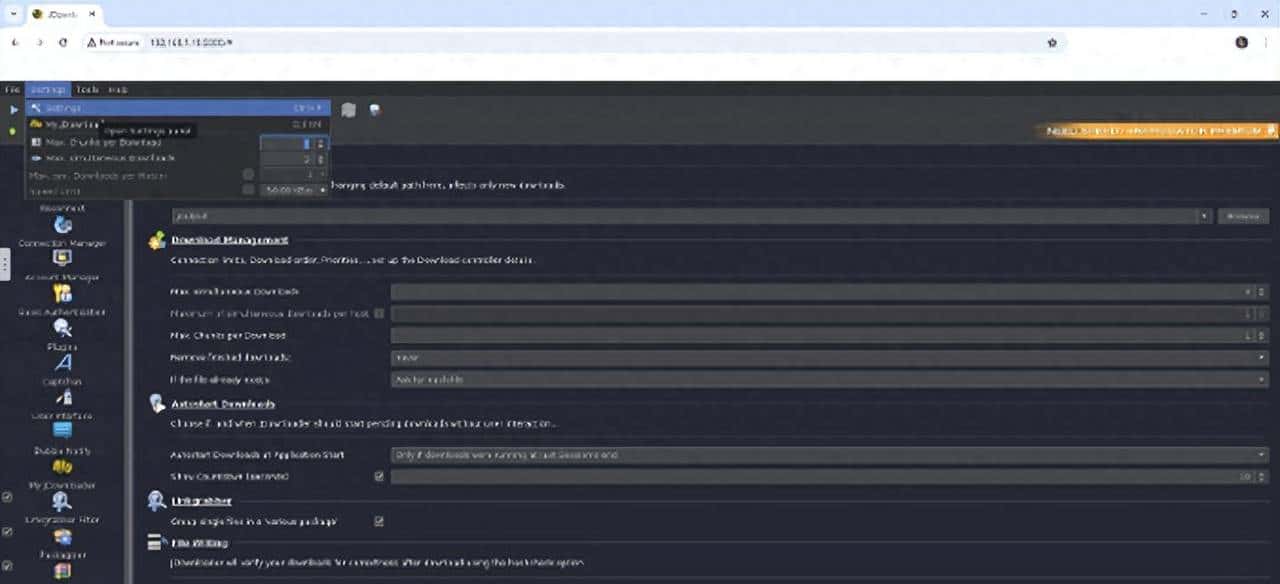This screenshot has height=584, width=1280.
Task: Open the If the file already exists dropdown
Action: coord(828,380)
